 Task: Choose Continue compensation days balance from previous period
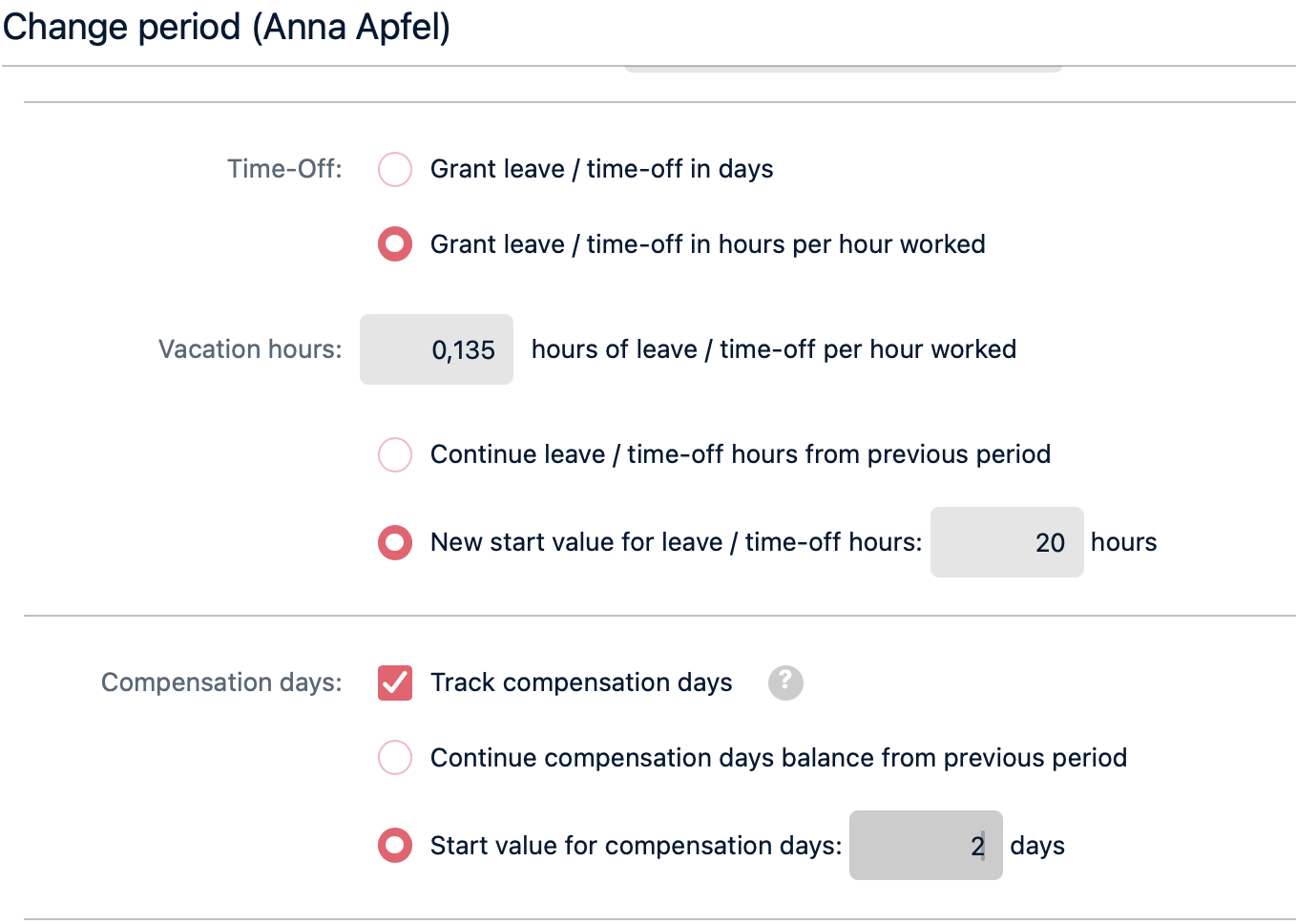395,758
